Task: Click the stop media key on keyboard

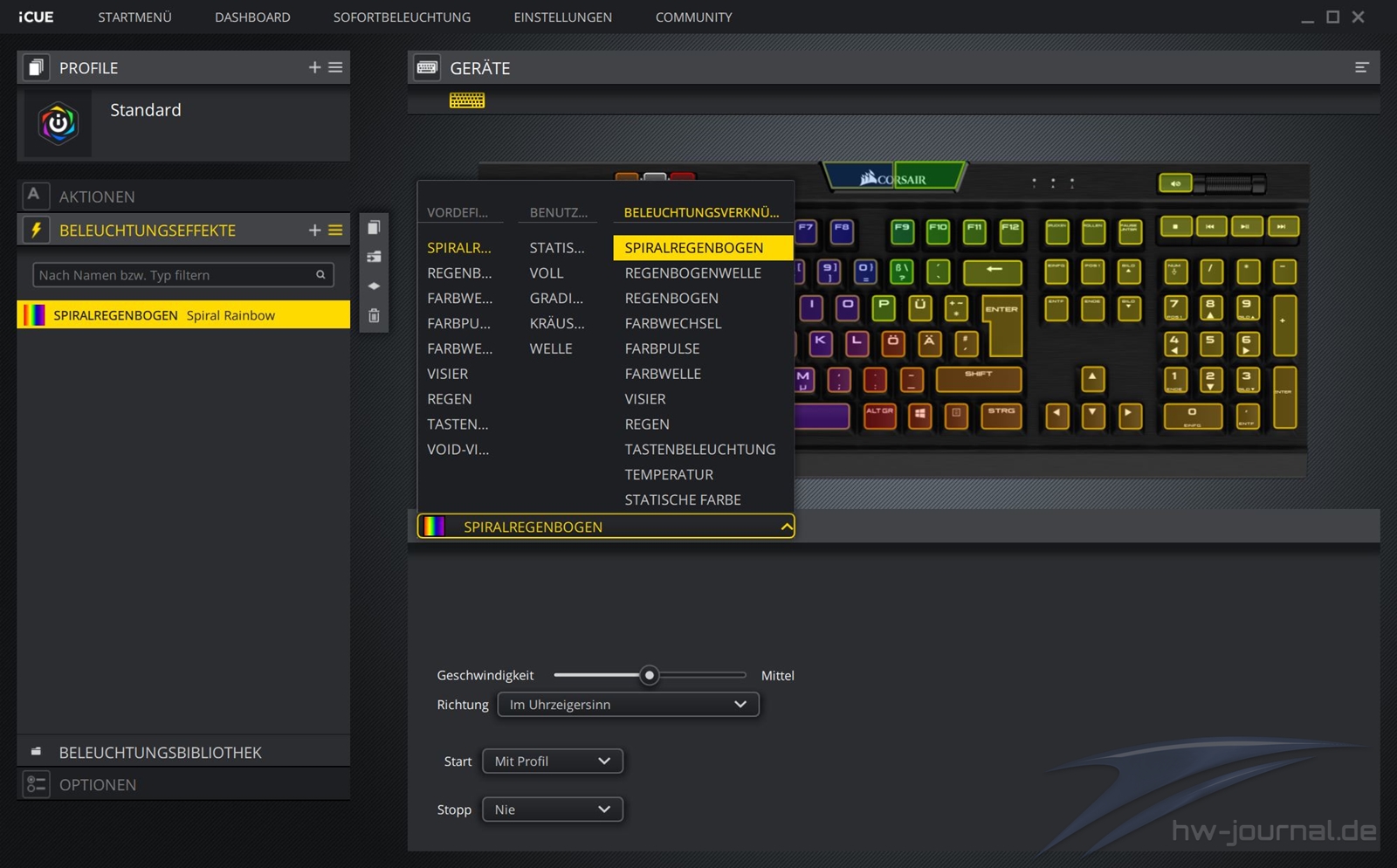Action: (1175, 227)
